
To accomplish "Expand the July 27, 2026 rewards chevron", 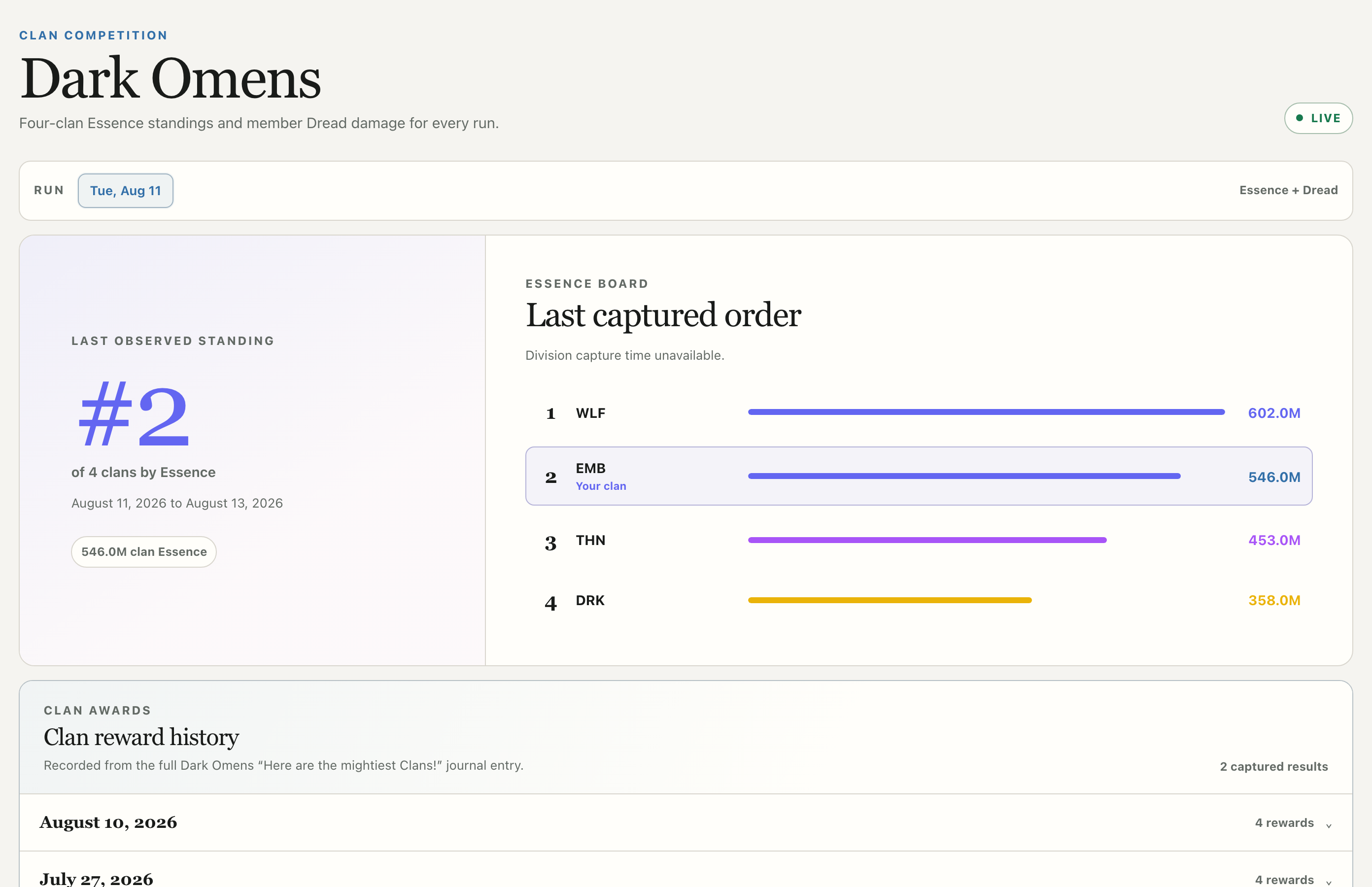I will (x=1328, y=883).
